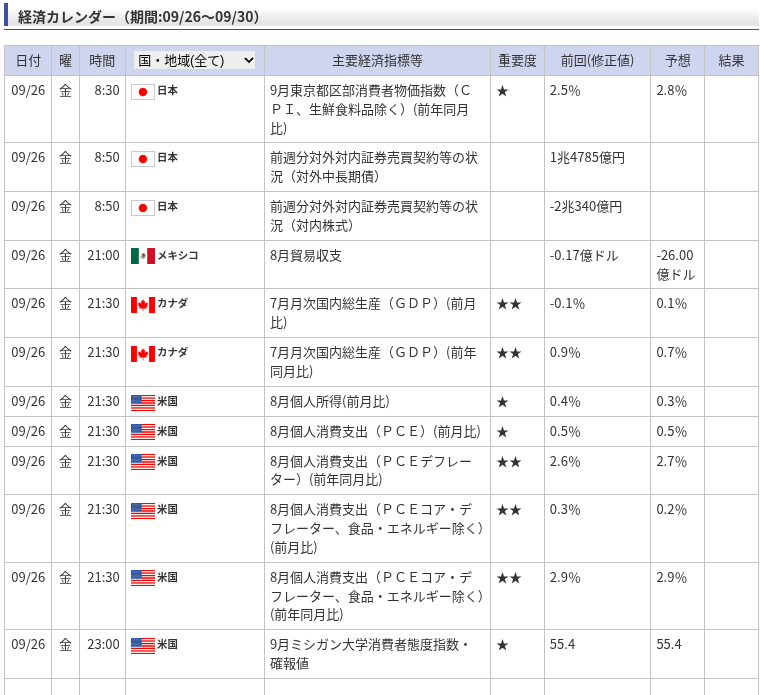Viewport: 760px width, 695px height.
Task: Click the Japan flag in the Tokyo CPI row
Action: tap(143, 91)
